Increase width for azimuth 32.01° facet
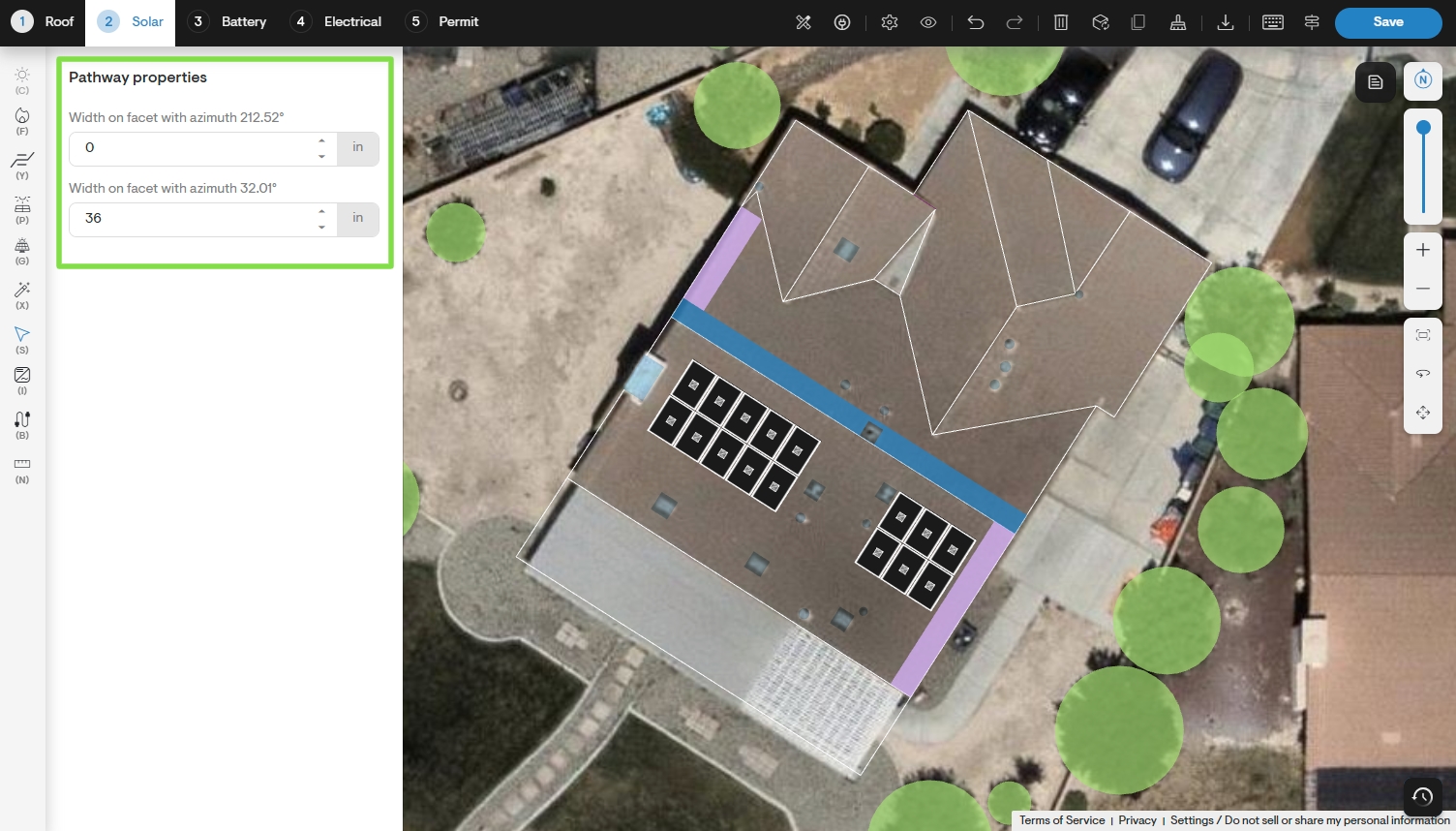Image resolution: width=1456 pixels, height=831 pixels. pos(321,212)
